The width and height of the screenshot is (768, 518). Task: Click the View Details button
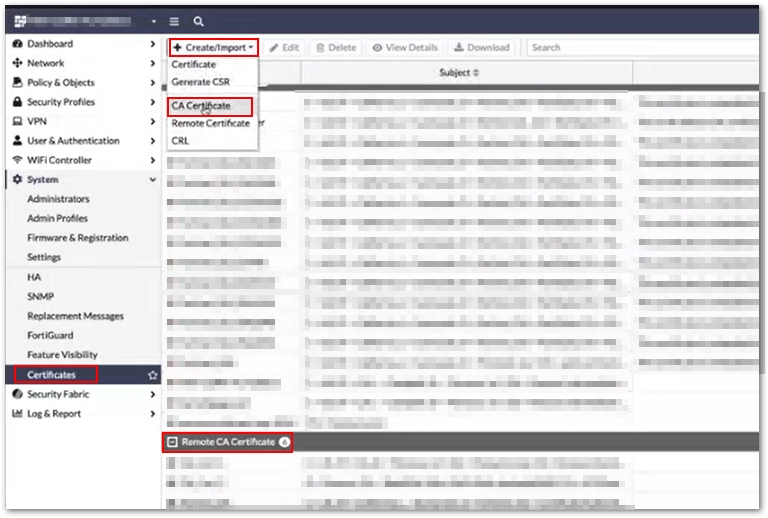pyautogui.click(x=405, y=47)
